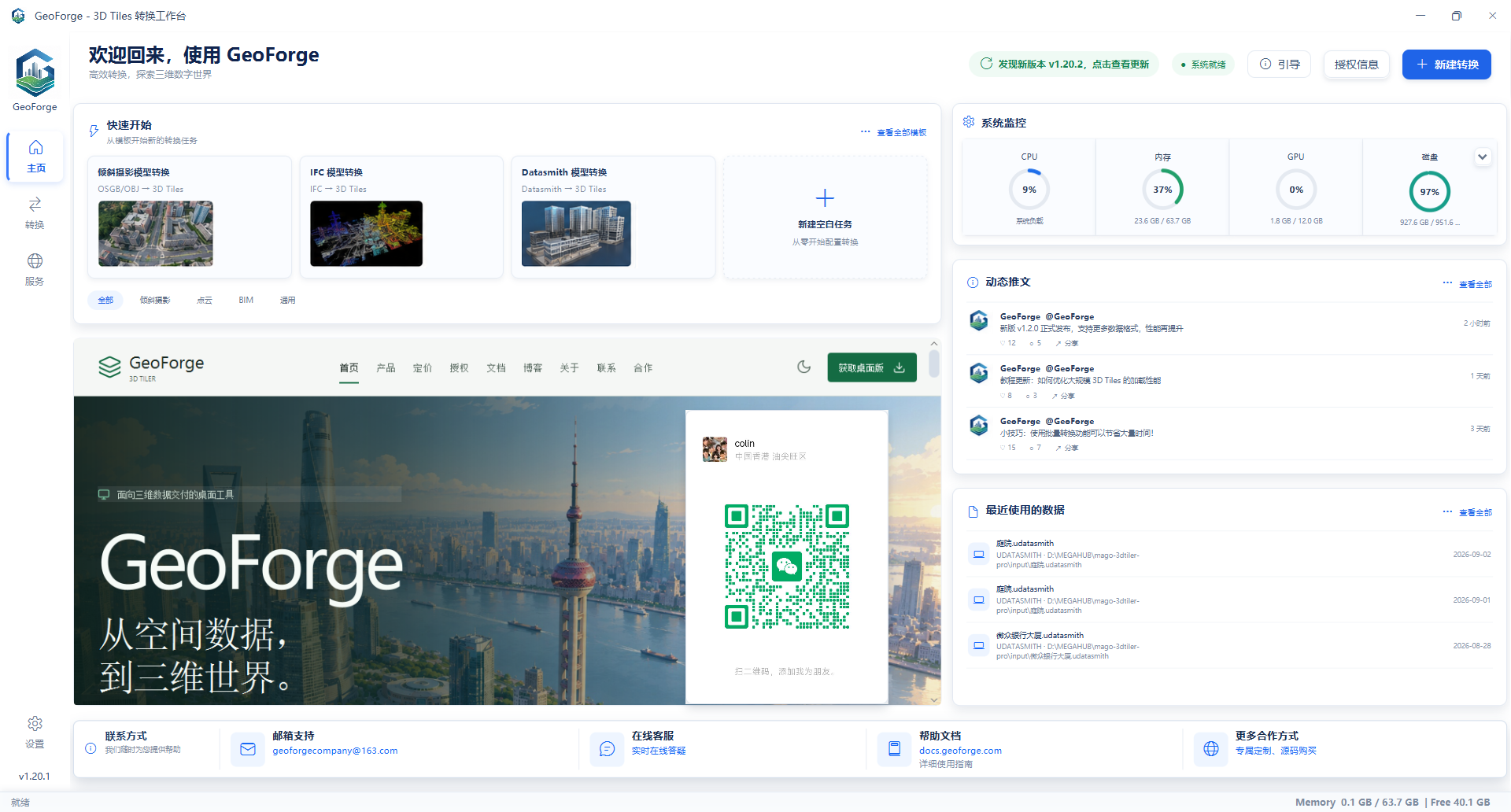This screenshot has height=812, width=1511.
Task: Click the three-dots icon in 快速开始 header
Action: tap(865, 131)
